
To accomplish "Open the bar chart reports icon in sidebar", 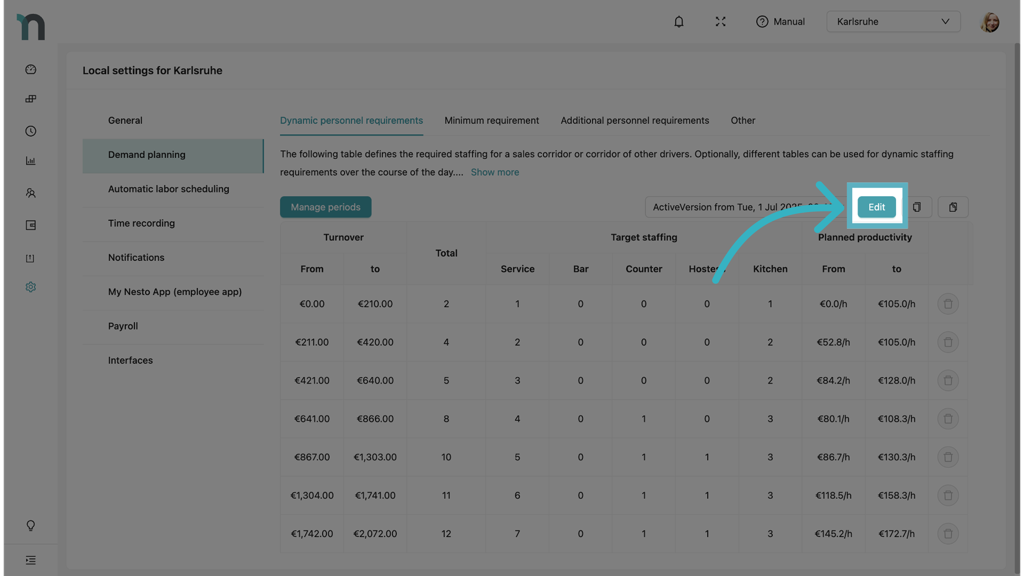I will (31, 161).
